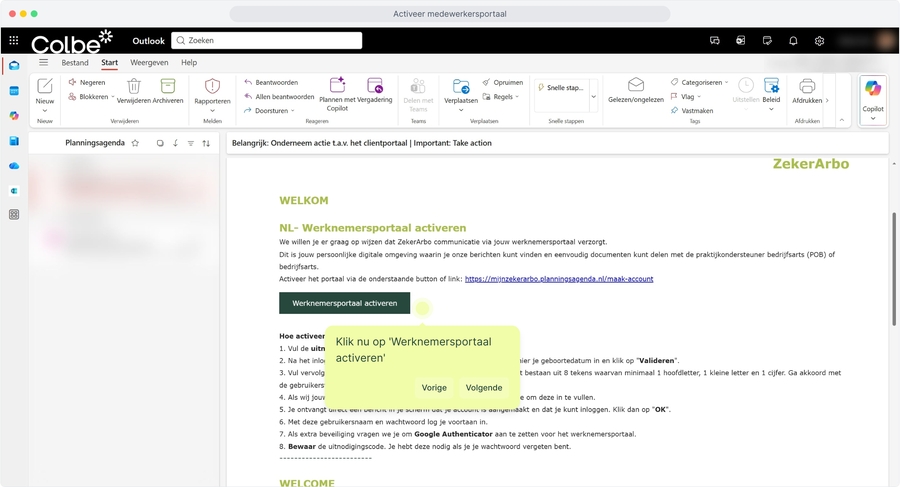Click the Werknemersportaal activeren button
This screenshot has height=487, width=900.
(x=344, y=303)
